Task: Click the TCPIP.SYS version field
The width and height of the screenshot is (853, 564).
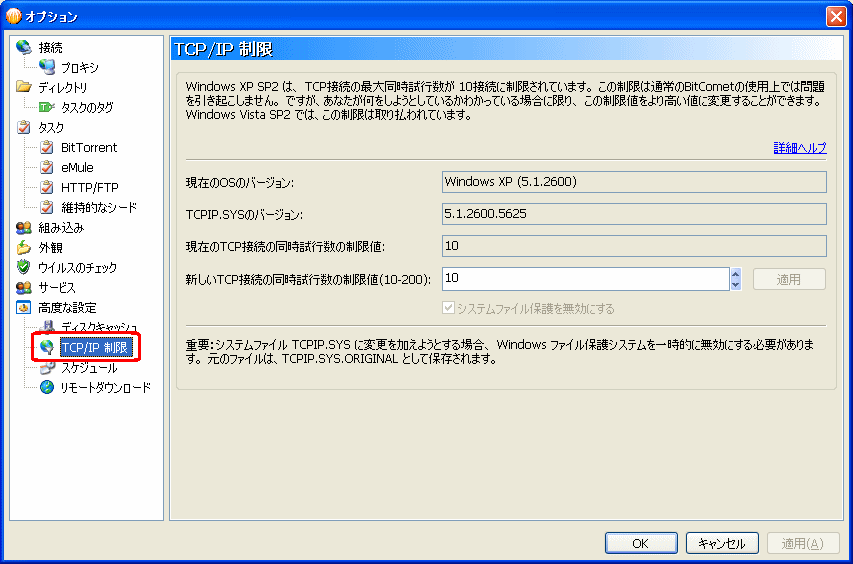Action: coord(634,214)
